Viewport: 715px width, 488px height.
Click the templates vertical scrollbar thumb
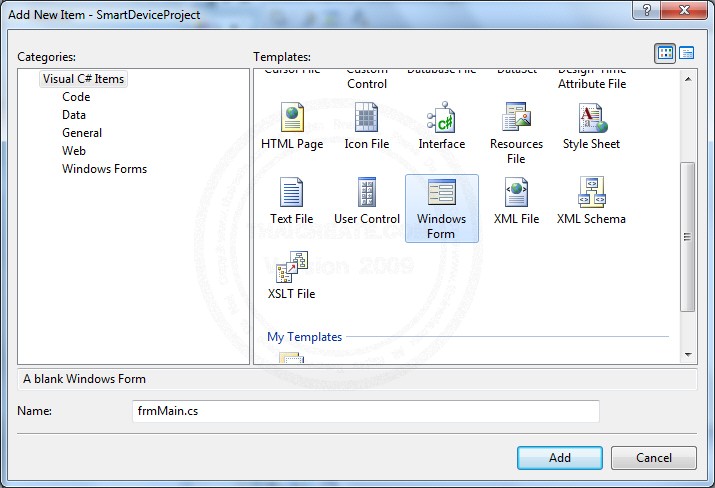click(x=687, y=237)
